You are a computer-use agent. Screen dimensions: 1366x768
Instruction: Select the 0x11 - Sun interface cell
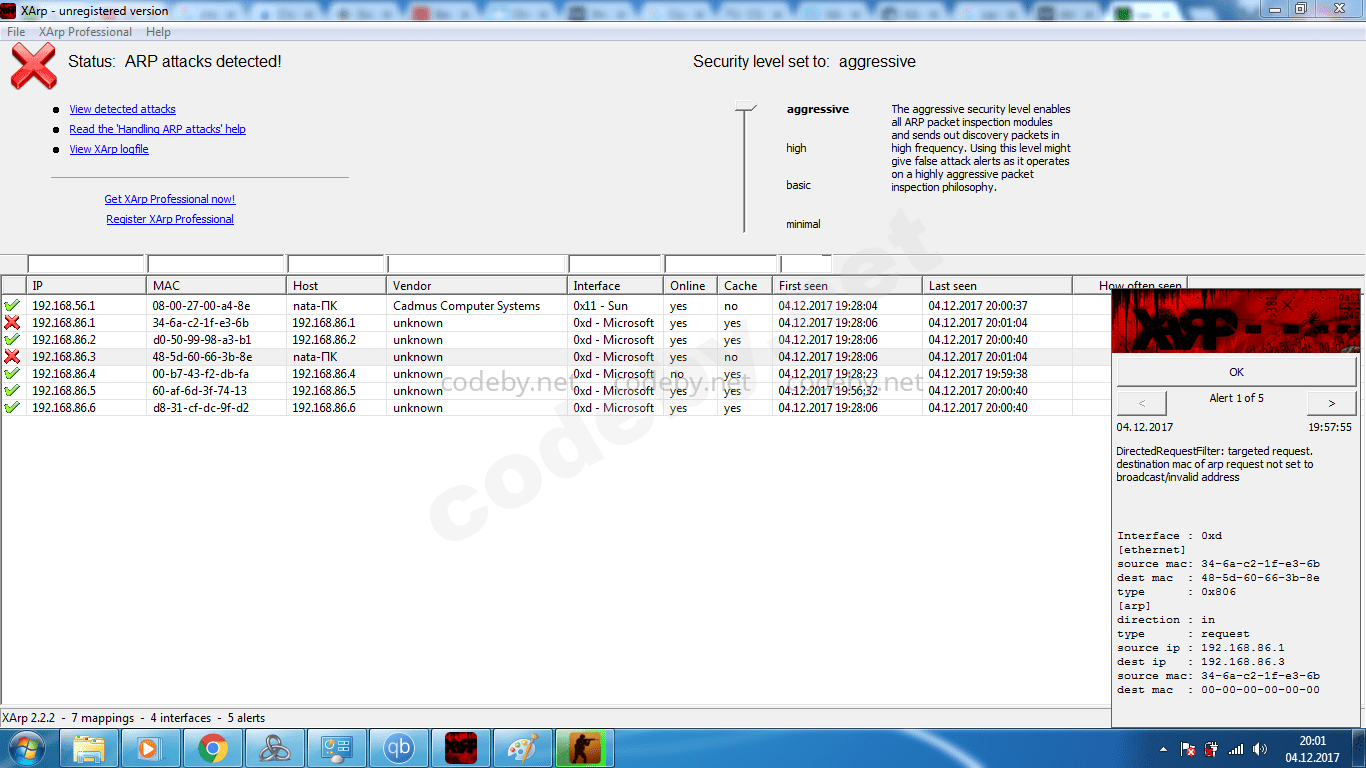[600, 306]
